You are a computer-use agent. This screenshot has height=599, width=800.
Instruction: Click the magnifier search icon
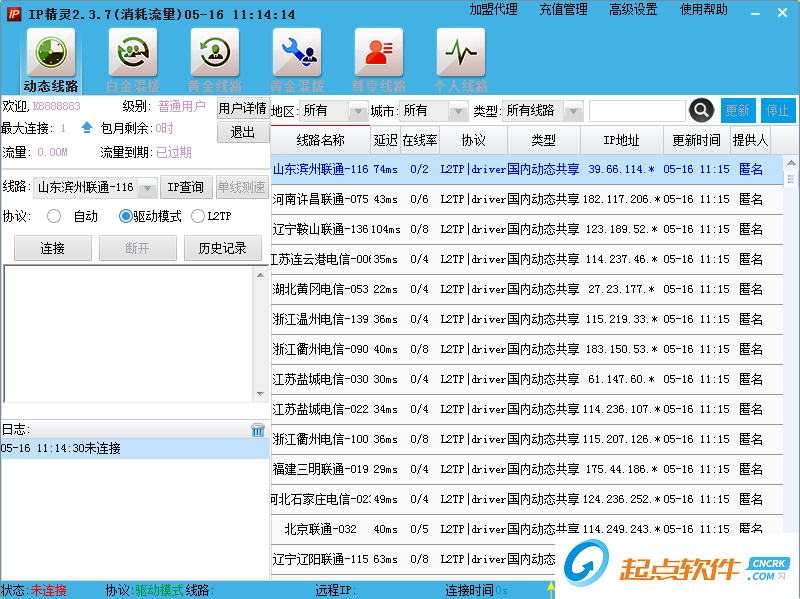(x=702, y=110)
